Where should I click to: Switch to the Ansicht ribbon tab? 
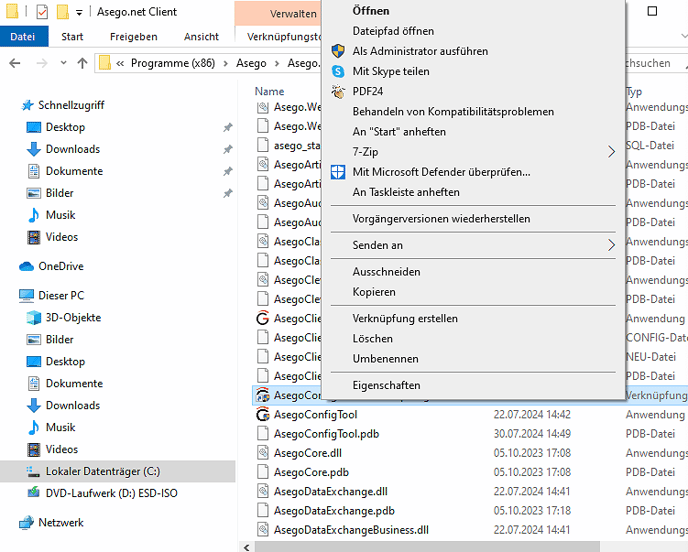pyautogui.click(x=201, y=37)
